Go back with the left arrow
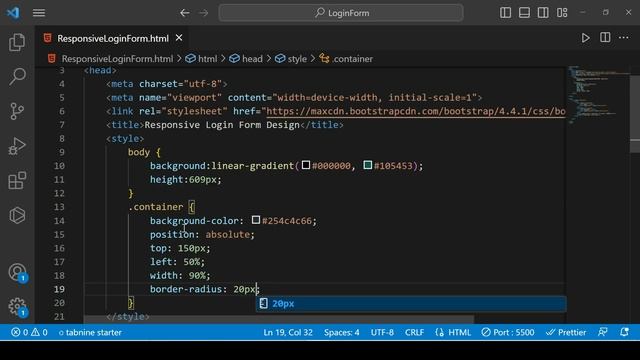This screenshot has height=360, width=640. point(184,13)
